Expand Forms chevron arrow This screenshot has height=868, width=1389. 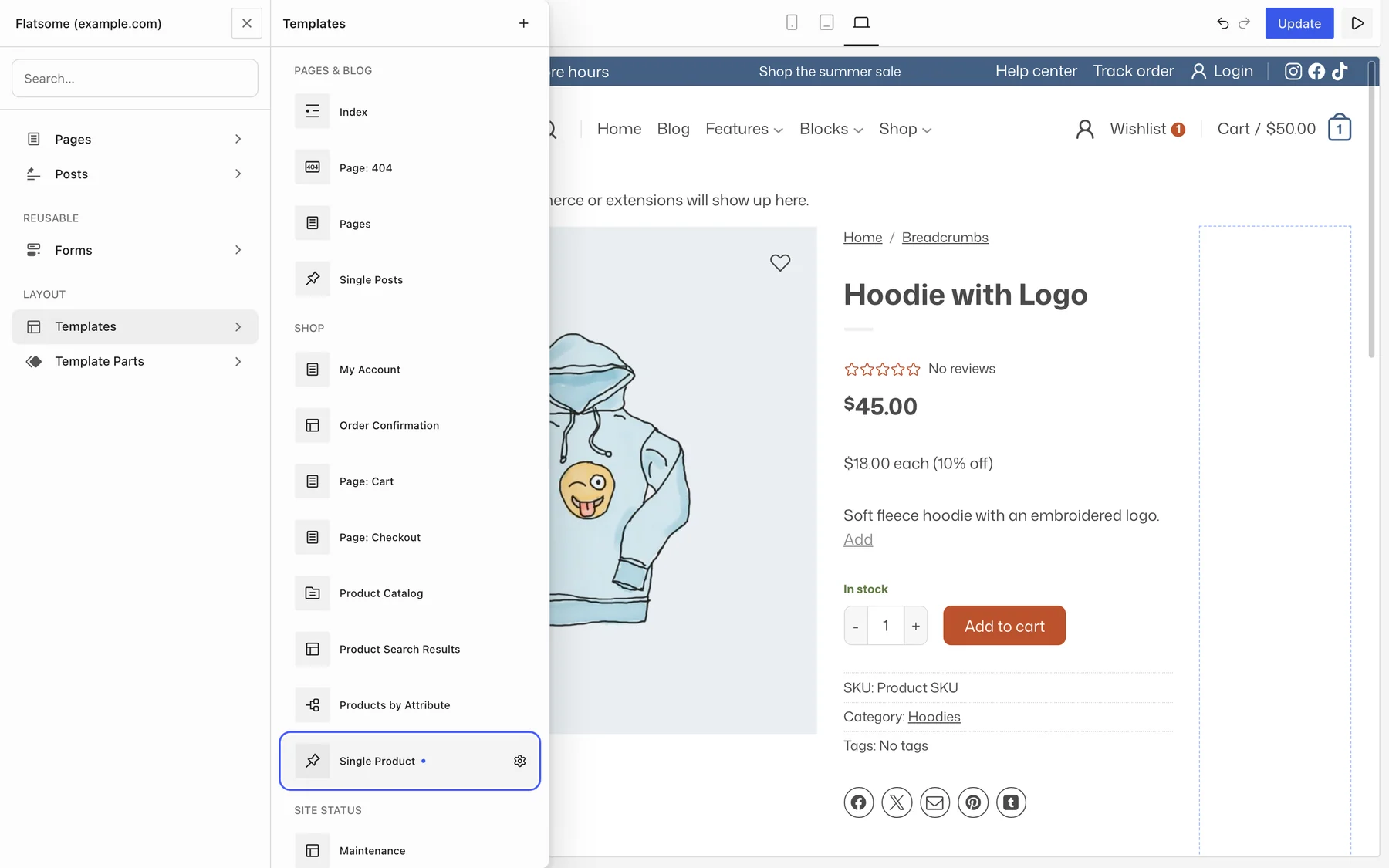[x=238, y=250]
